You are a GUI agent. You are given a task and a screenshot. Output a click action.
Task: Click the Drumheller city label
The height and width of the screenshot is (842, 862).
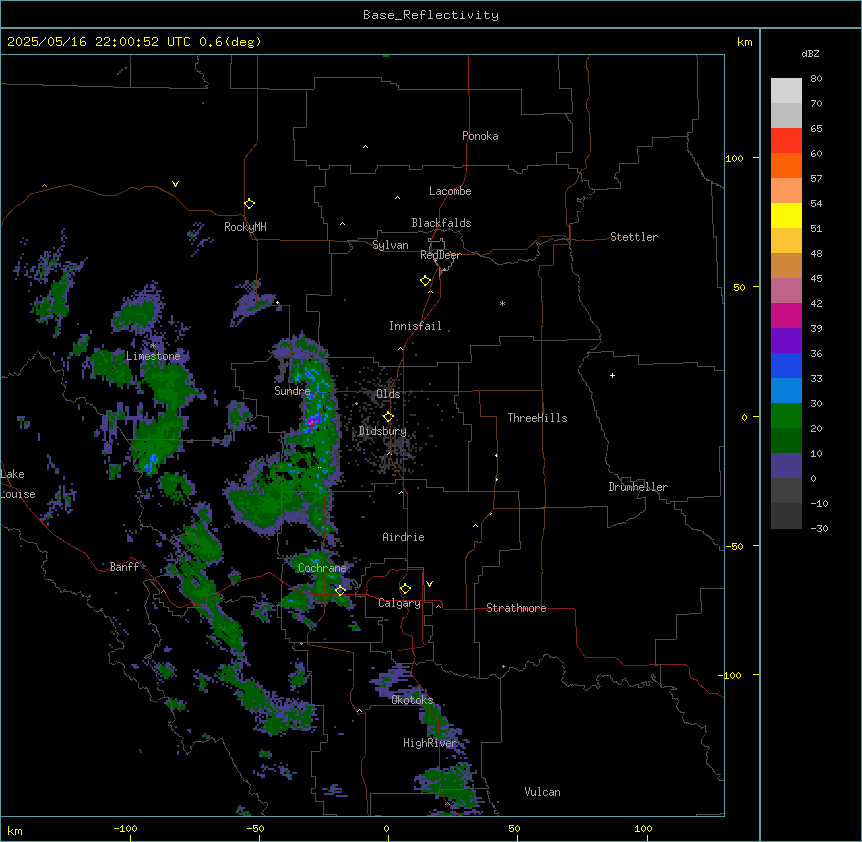pyautogui.click(x=638, y=487)
